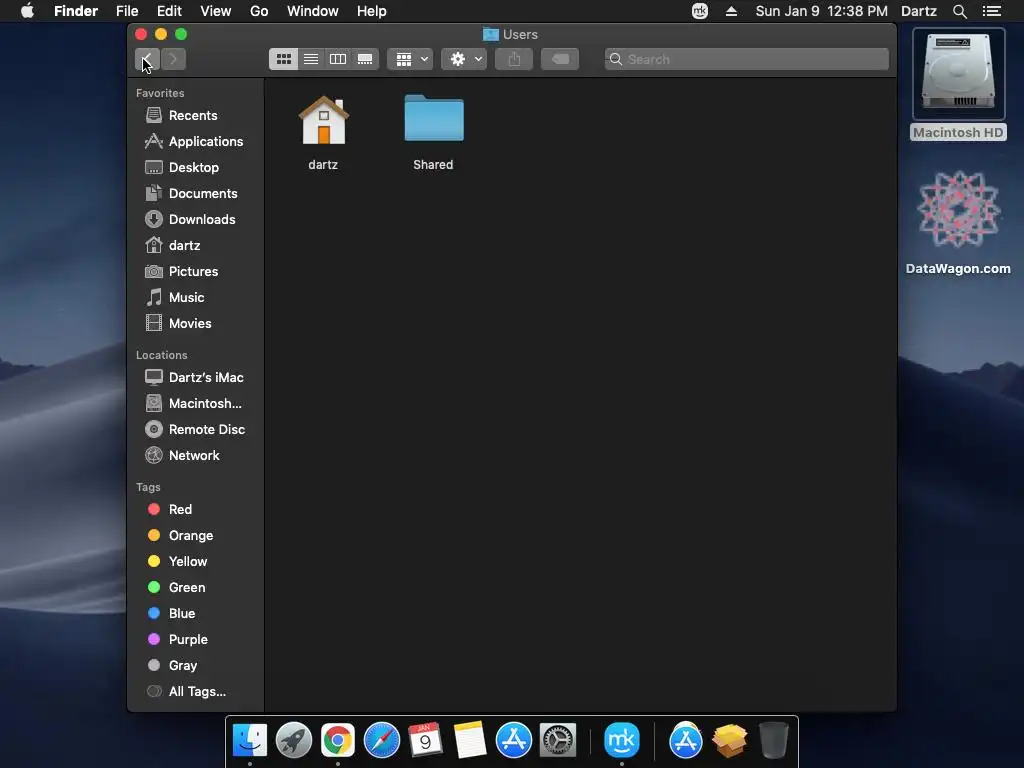1024x768 pixels.
Task: Open the group-by arrangement dropdown
Action: click(411, 59)
